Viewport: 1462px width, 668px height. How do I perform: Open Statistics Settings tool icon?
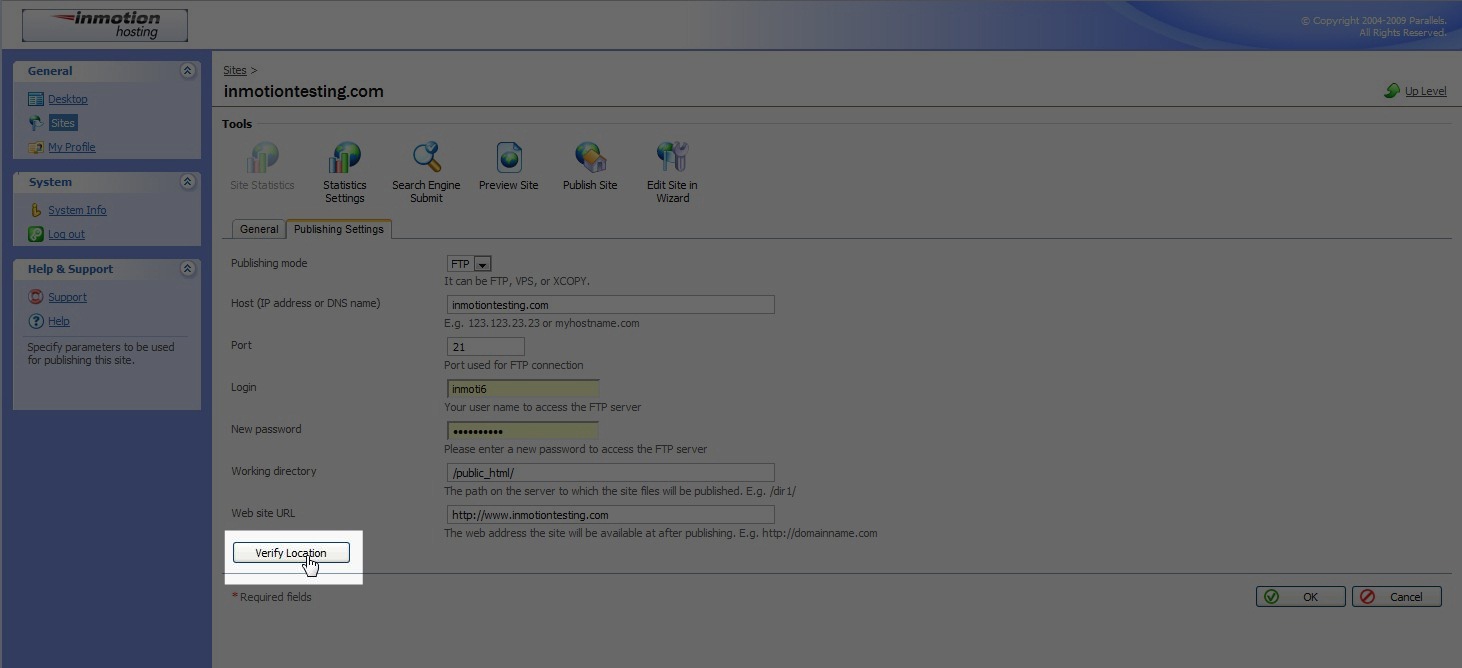[x=345, y=157]
